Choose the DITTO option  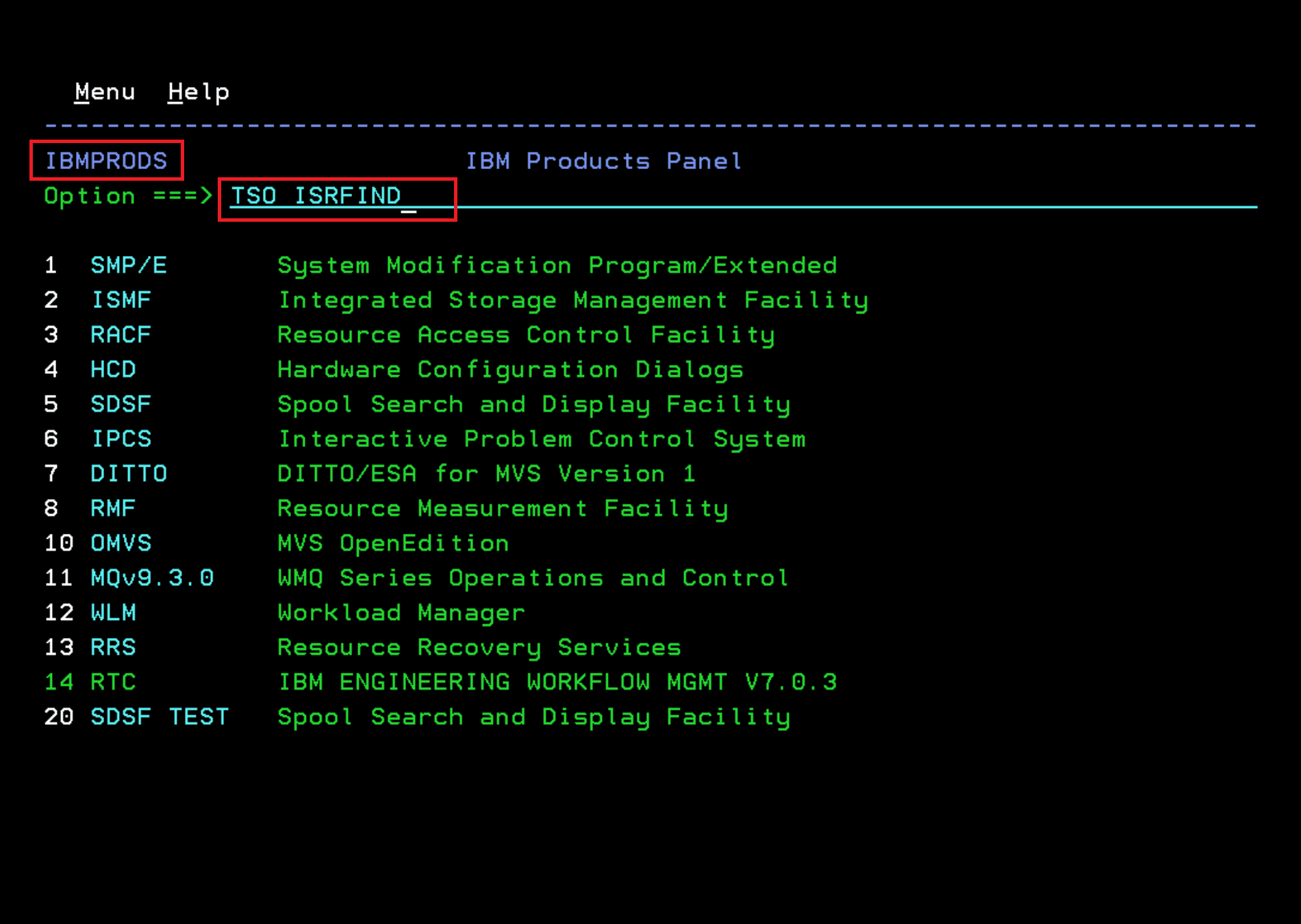[x=129, y=474]
